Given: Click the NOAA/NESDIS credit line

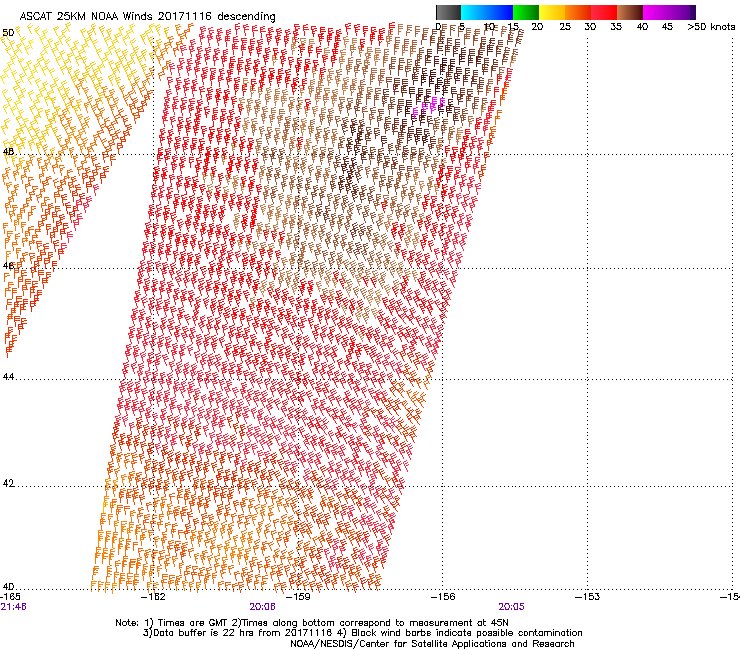Looking at the screenshot, I should click(x=432, y=644).
